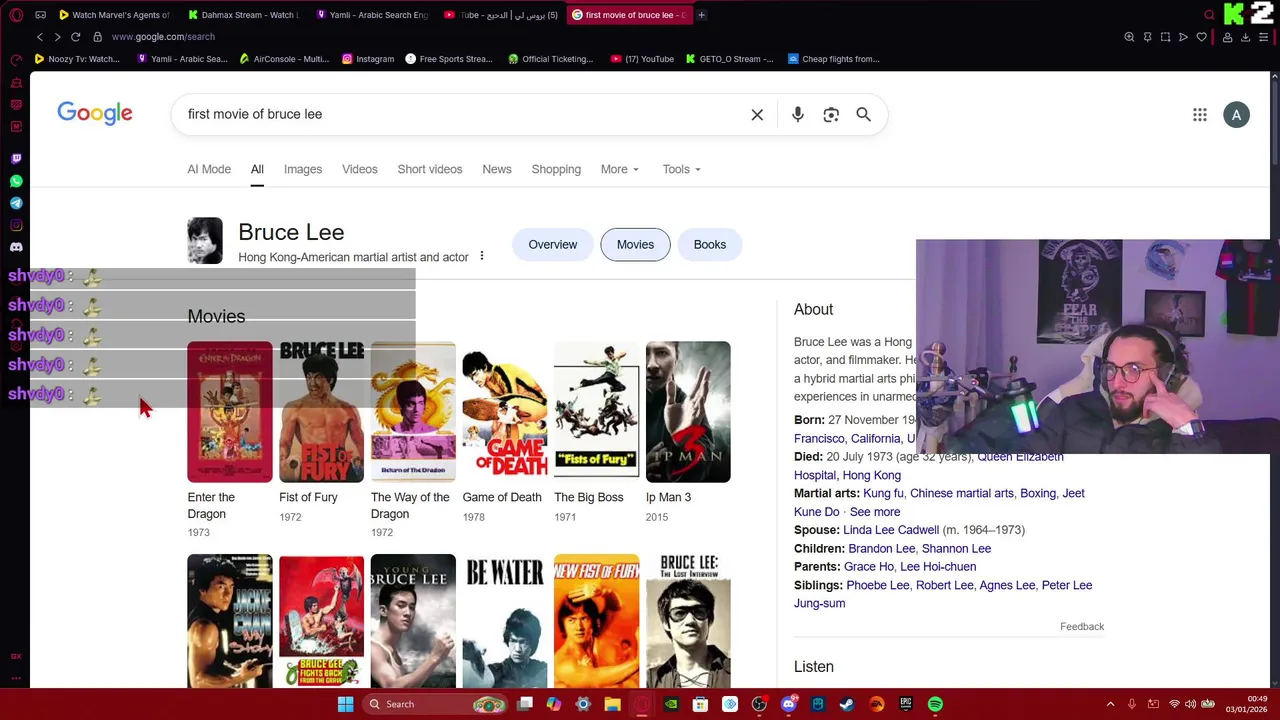Open the Windows Start menu
Viewport: 1280px width, 720px height.
pos(345,704)
